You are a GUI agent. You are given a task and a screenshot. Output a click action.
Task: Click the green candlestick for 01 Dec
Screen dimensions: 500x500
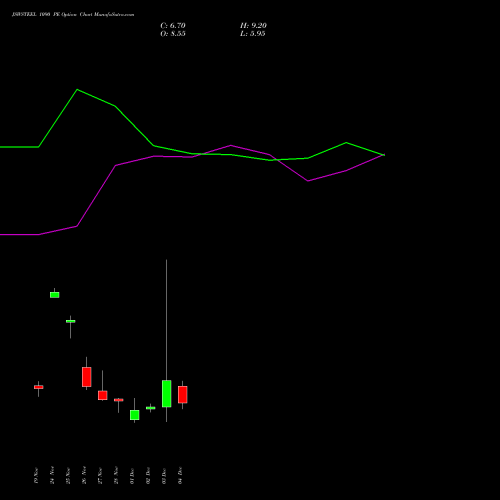click(135, 415)
